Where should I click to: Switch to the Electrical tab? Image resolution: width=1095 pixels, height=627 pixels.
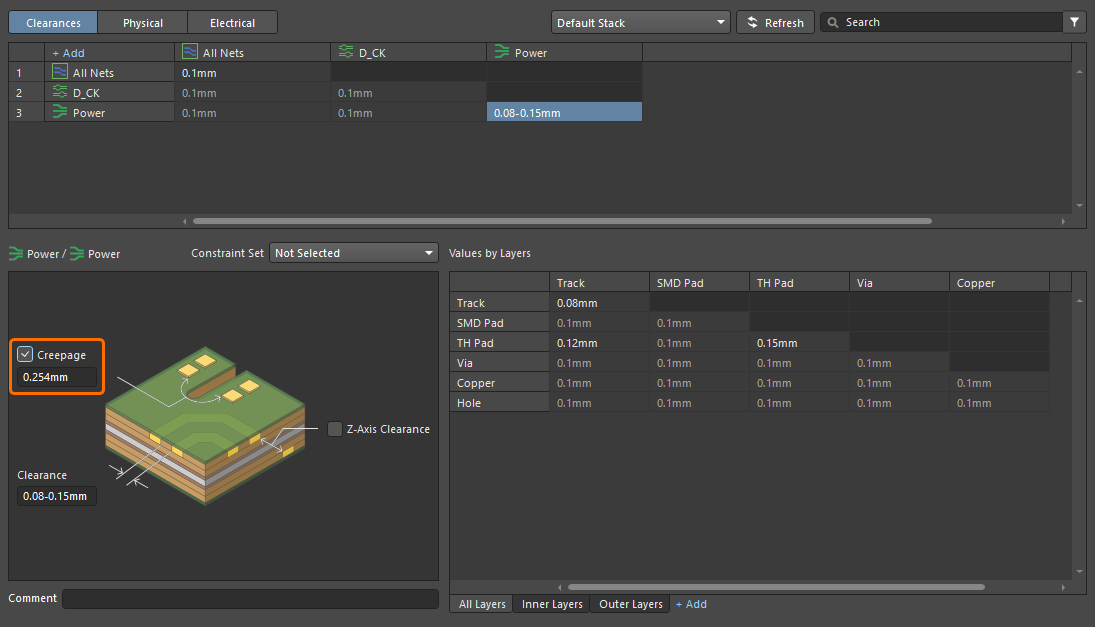point(232,22)
